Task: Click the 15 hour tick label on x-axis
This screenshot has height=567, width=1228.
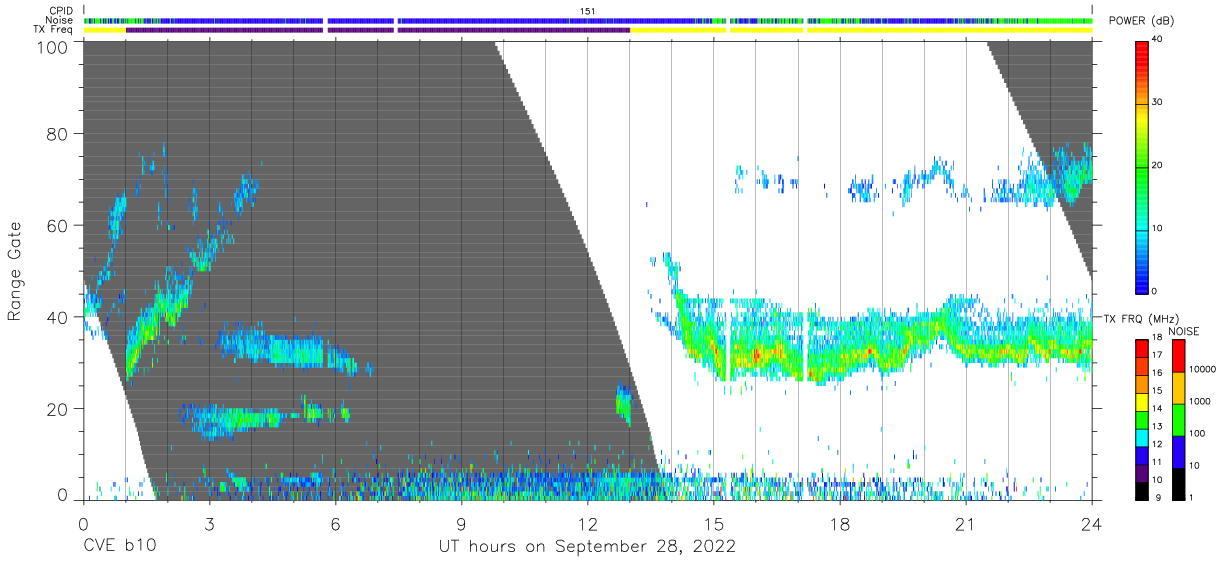Action: pos(714,524)
